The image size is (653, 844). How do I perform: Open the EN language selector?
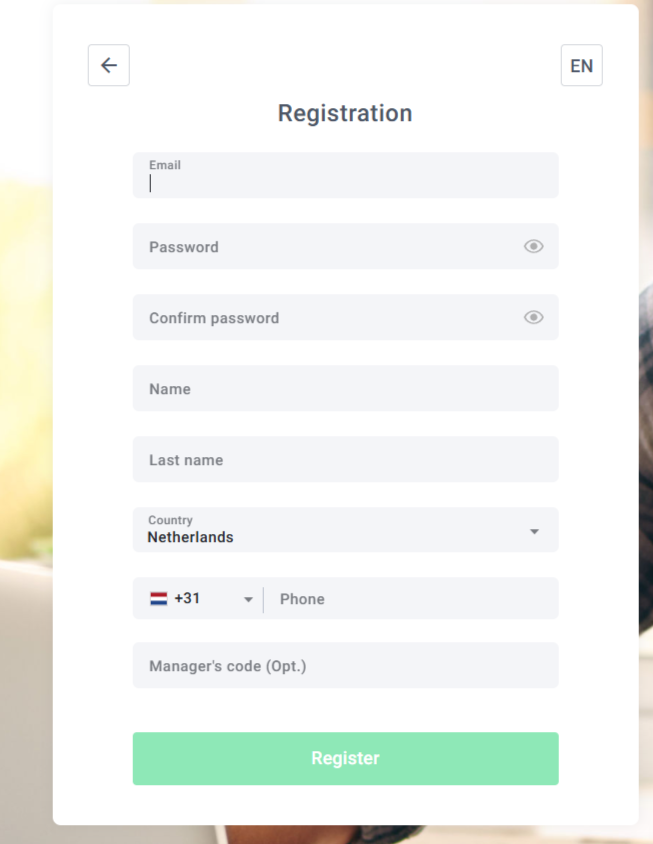point(581,66)
